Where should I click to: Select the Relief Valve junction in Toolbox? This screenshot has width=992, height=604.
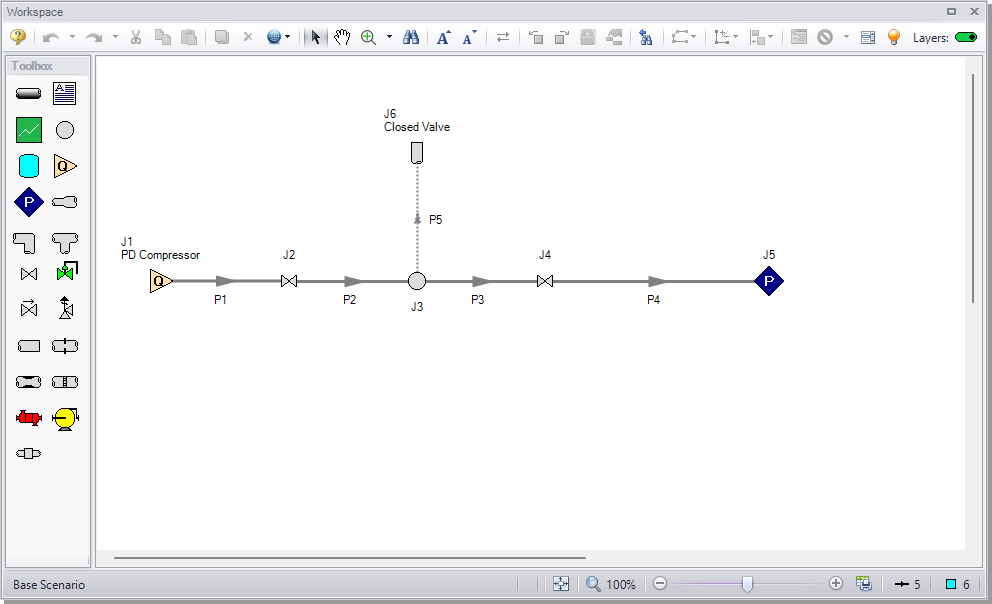click(65, 308)
